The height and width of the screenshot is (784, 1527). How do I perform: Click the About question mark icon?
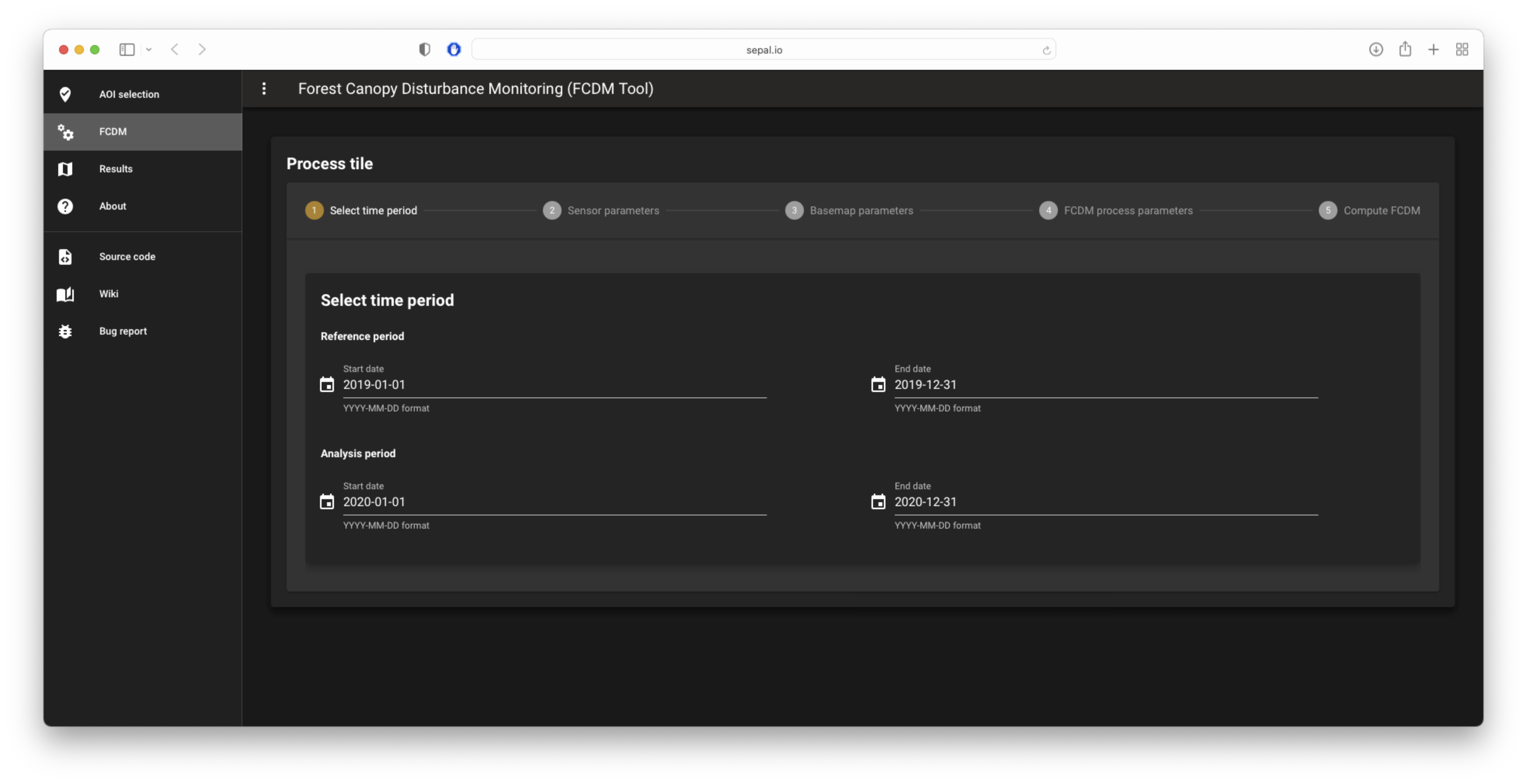(65, 206)
